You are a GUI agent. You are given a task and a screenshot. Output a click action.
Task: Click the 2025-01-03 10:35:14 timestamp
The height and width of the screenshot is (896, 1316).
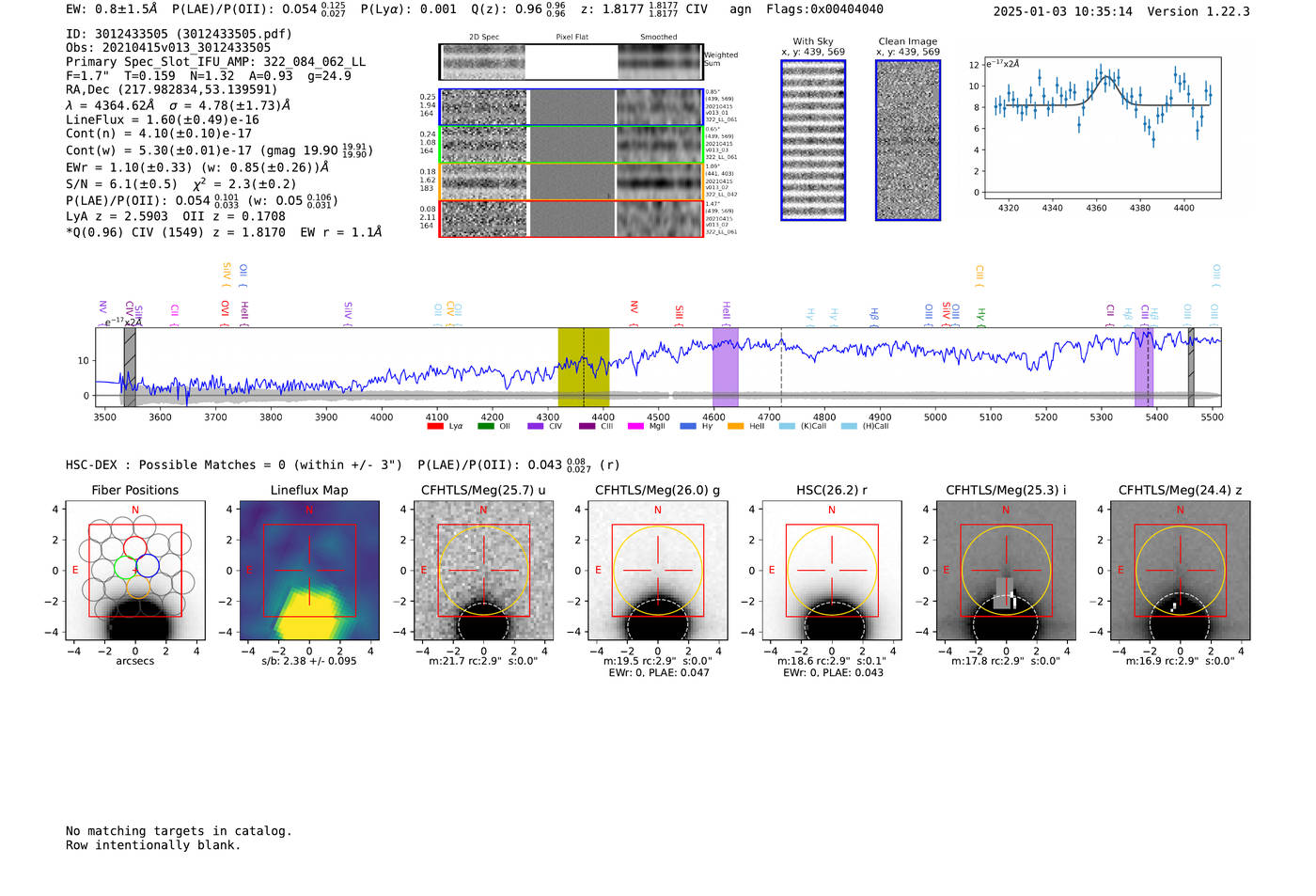coord(1062,11)
